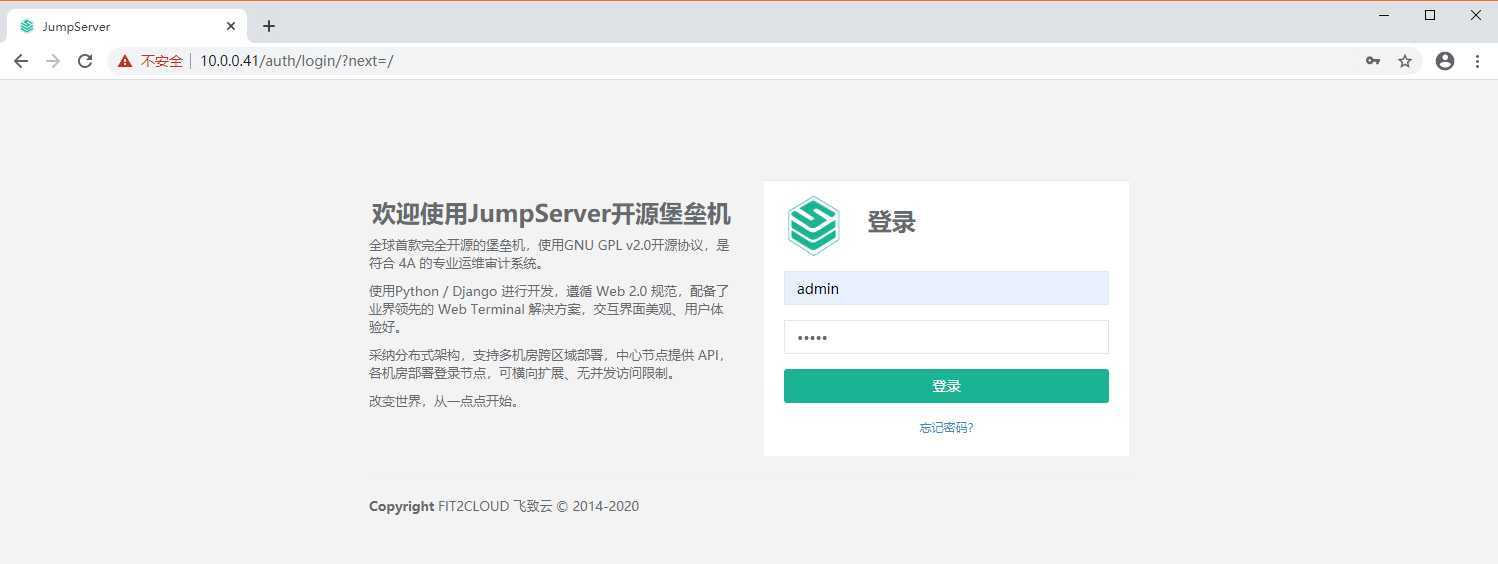Click the red not-secure warning triangle
The width and height of the screenshot is (1498, 564).
[125, 61]
